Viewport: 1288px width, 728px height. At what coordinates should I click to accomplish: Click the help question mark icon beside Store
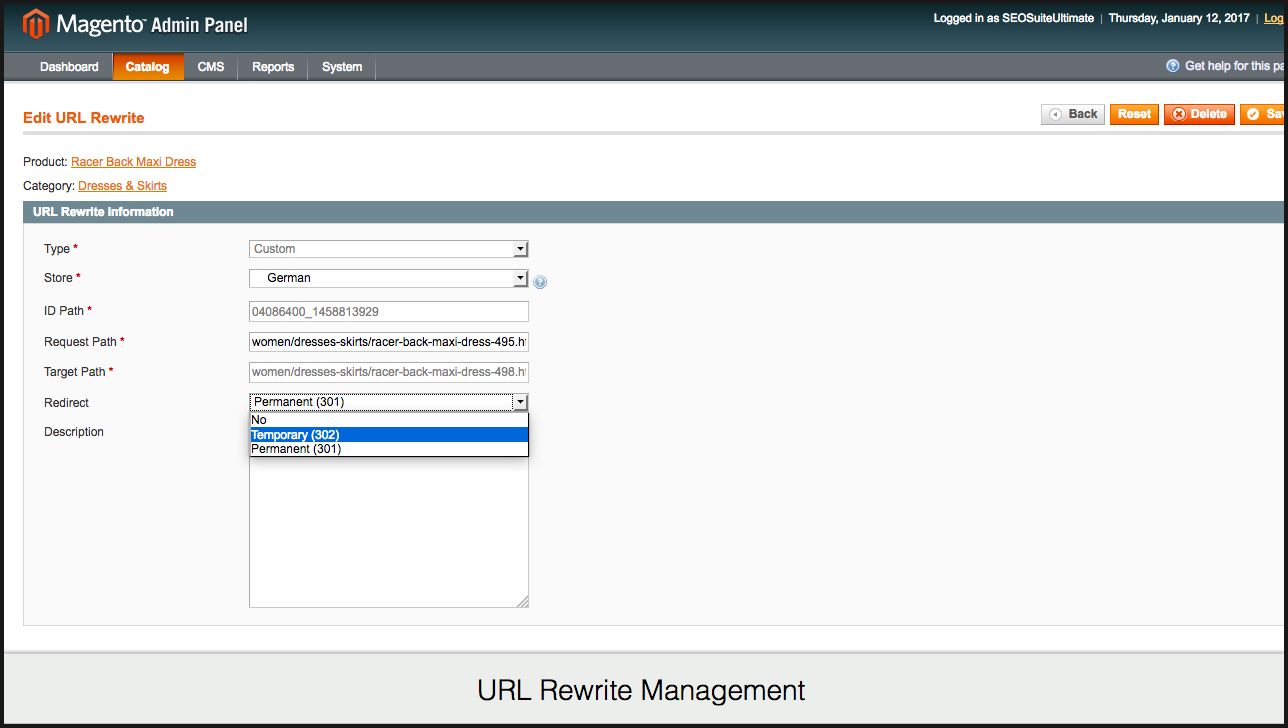540,282
